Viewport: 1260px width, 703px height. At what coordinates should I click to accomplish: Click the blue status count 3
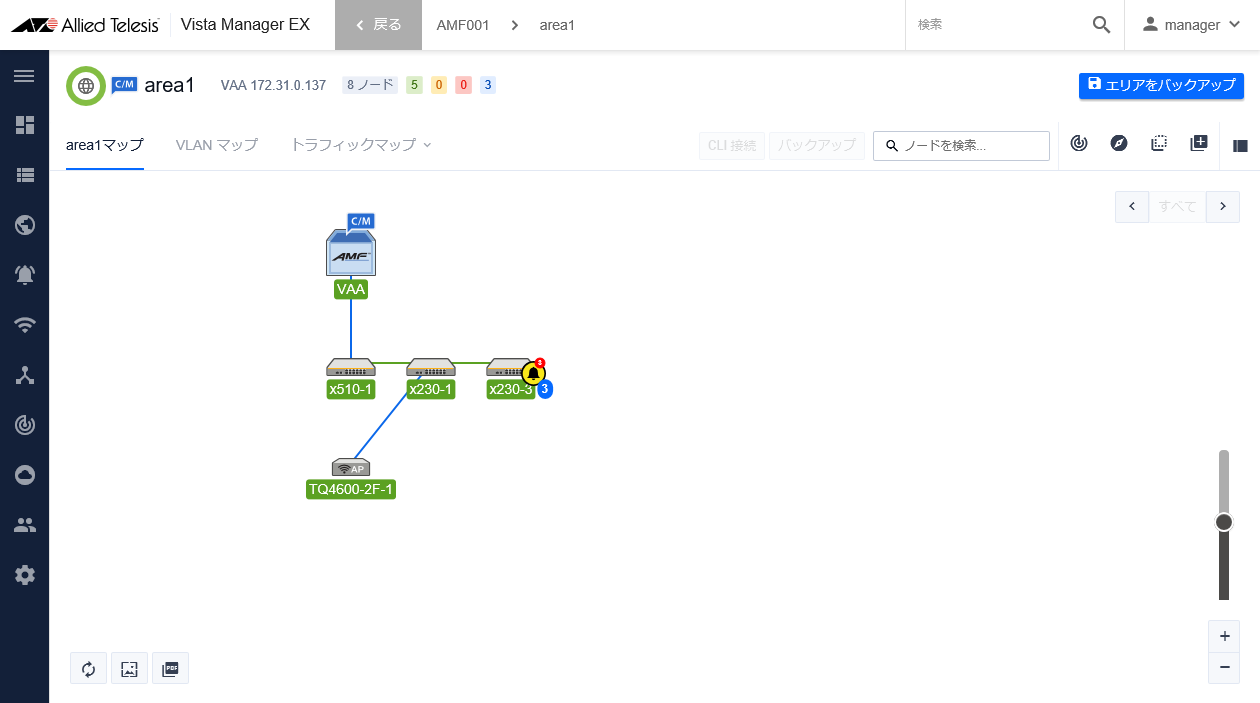tap(488, 85)
